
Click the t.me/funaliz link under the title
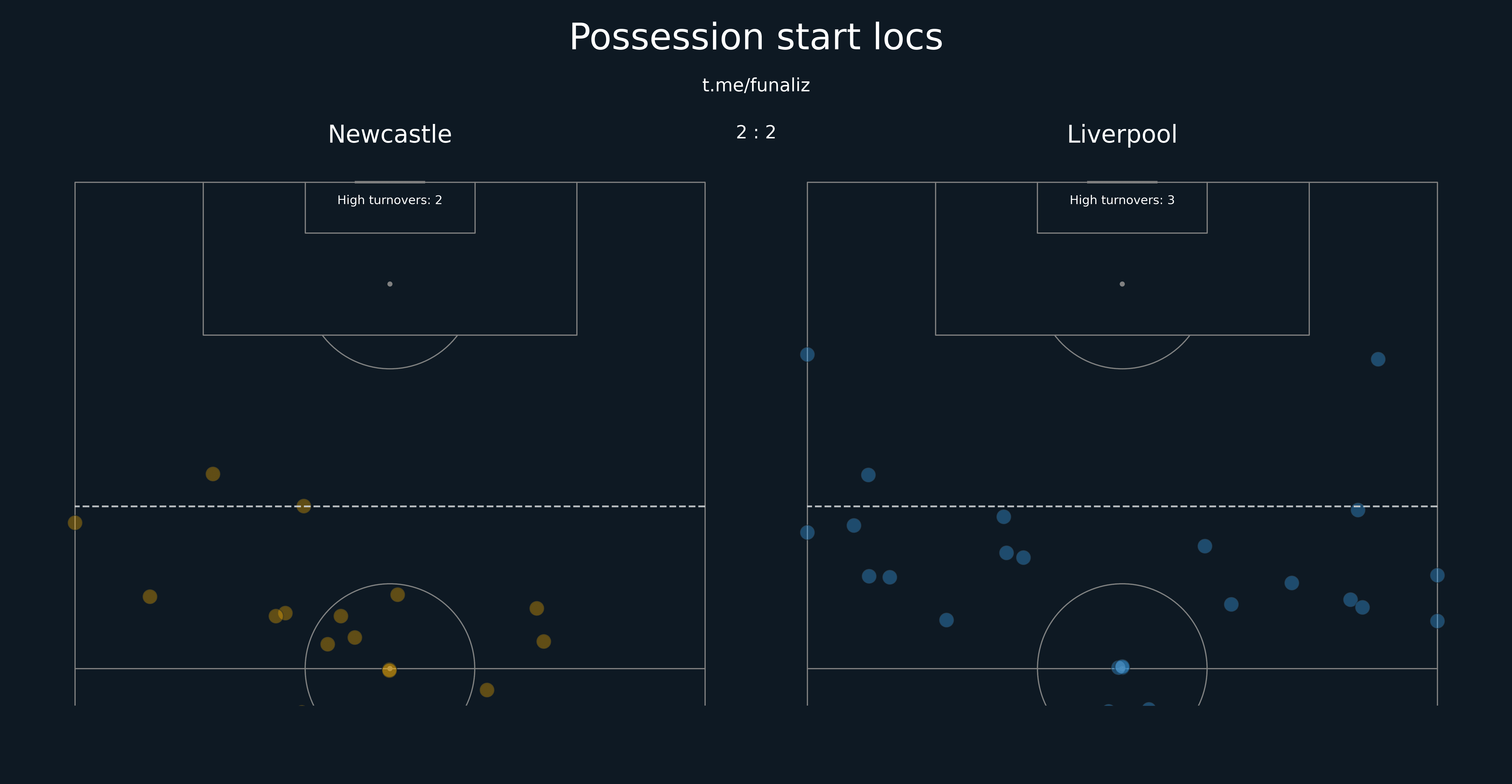[756, 86]
